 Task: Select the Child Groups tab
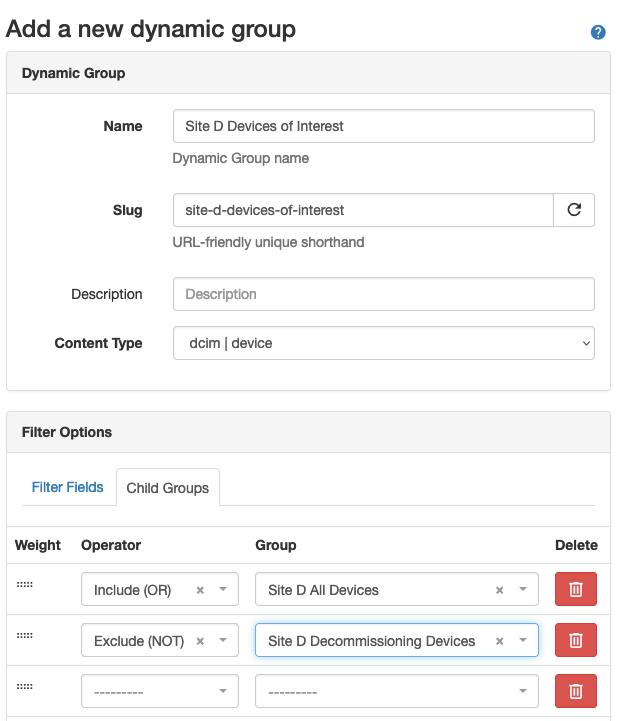click(x=167, y=488)
